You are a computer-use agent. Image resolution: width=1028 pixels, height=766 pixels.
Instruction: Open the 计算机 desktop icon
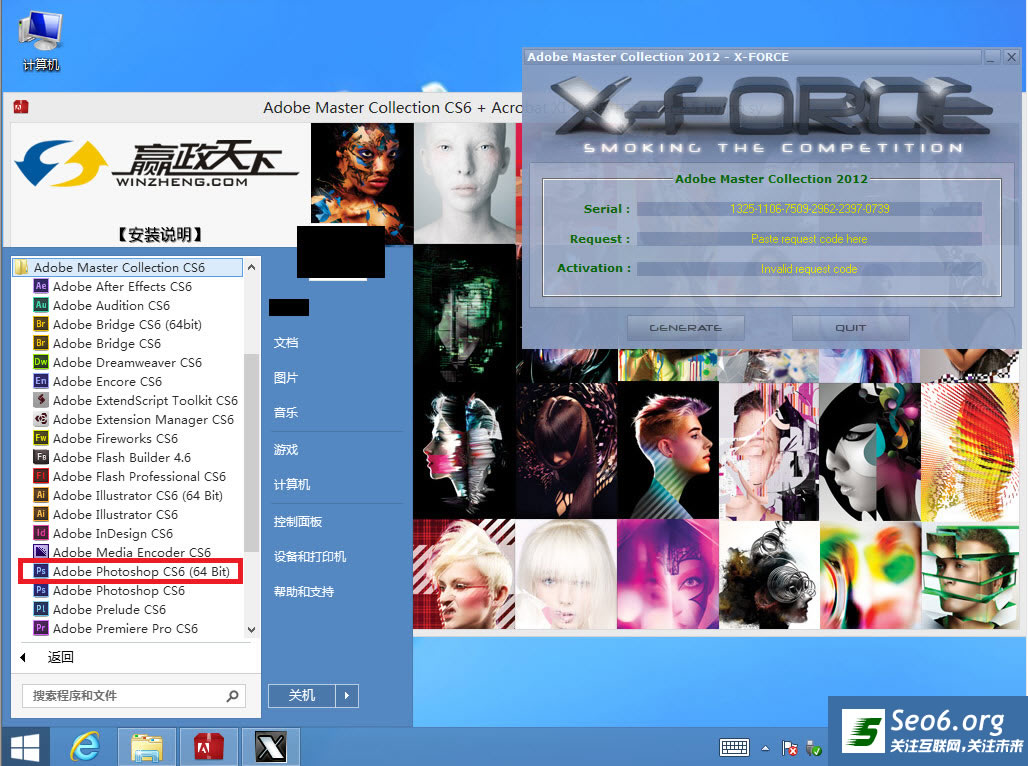(41, 43)
